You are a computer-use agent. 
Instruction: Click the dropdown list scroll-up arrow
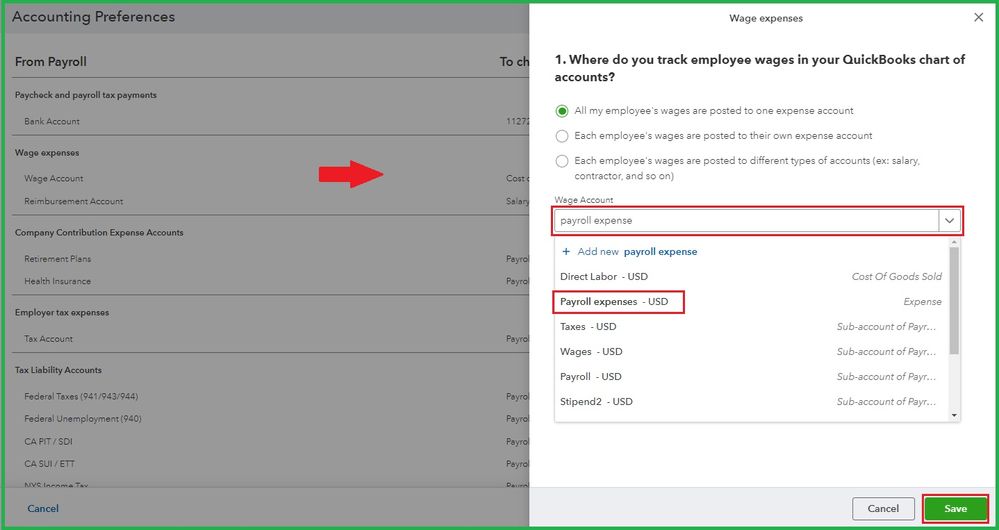pyautogui.click(x=954, y=243)
